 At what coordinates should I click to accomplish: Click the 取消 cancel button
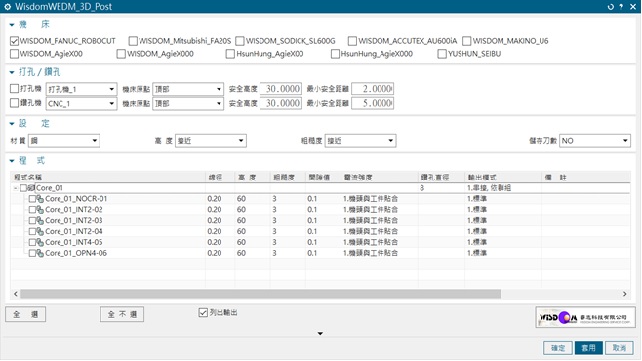619,348
